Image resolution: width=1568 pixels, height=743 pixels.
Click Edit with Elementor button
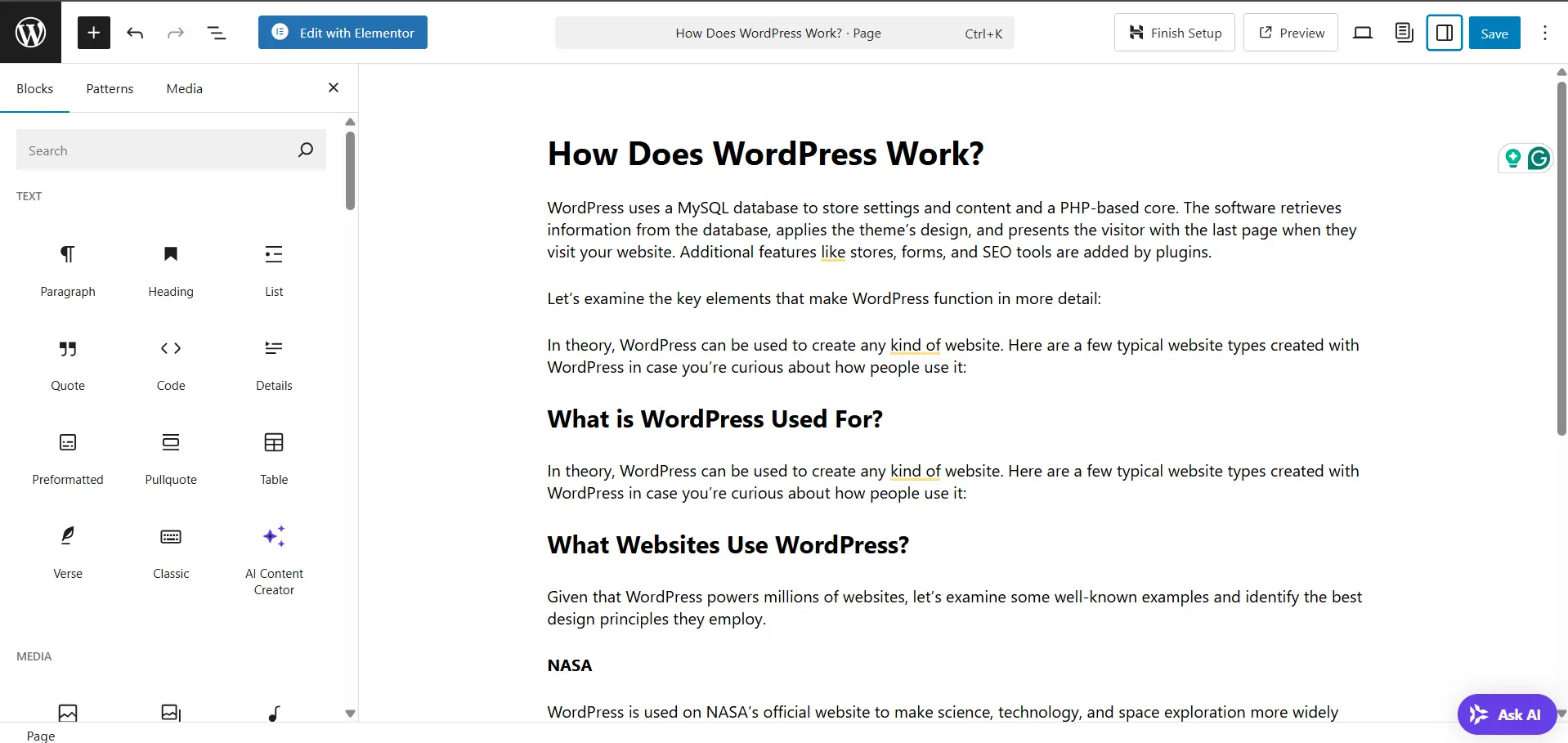point(343,33)
